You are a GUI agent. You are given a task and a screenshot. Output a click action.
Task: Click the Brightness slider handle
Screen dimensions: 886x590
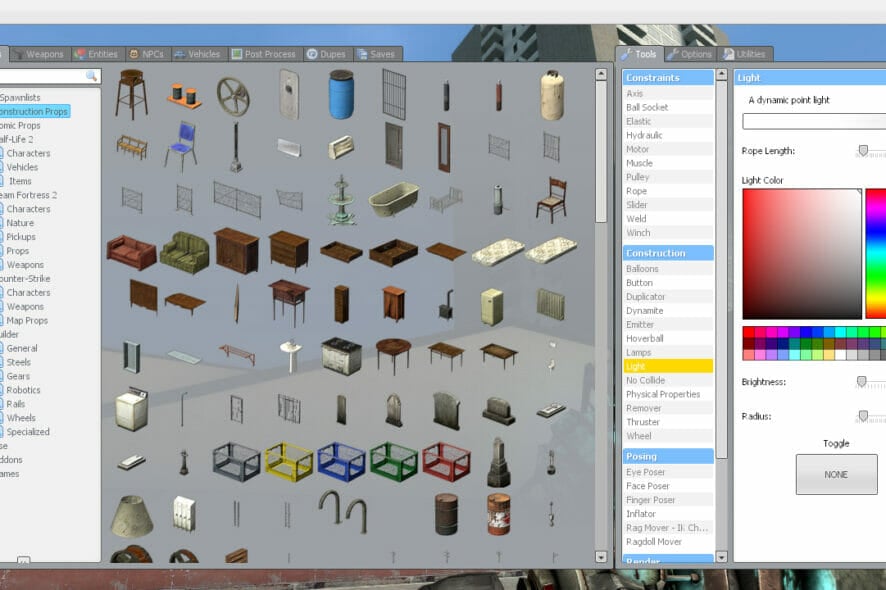tap(862, 382)
